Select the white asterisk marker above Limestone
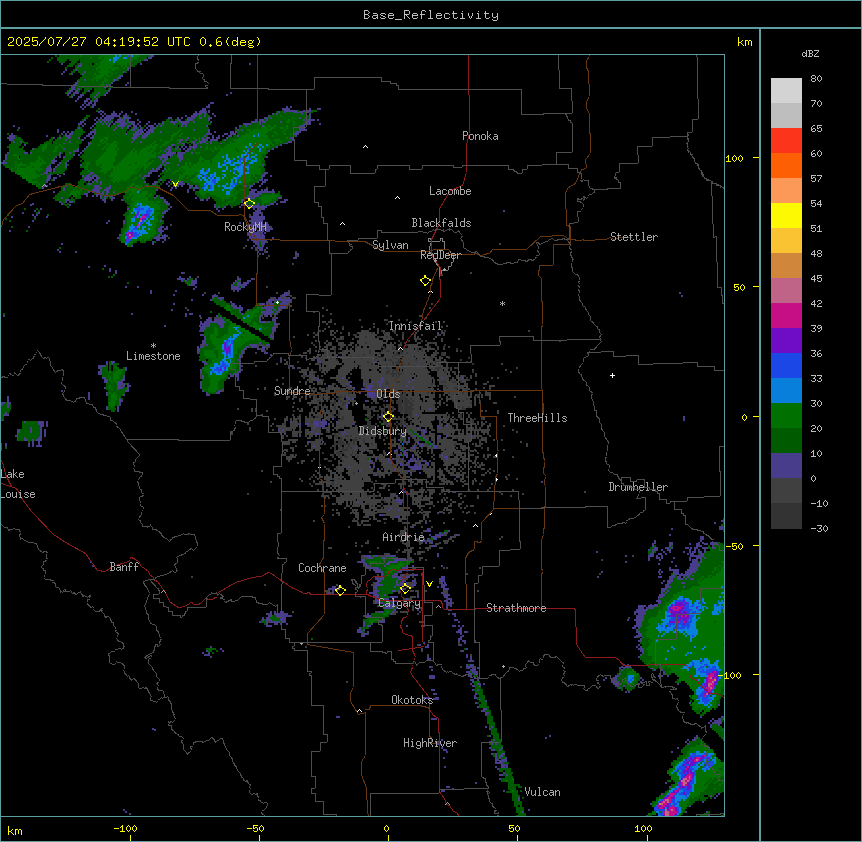862x842 pixels. (x=153, y=346)
